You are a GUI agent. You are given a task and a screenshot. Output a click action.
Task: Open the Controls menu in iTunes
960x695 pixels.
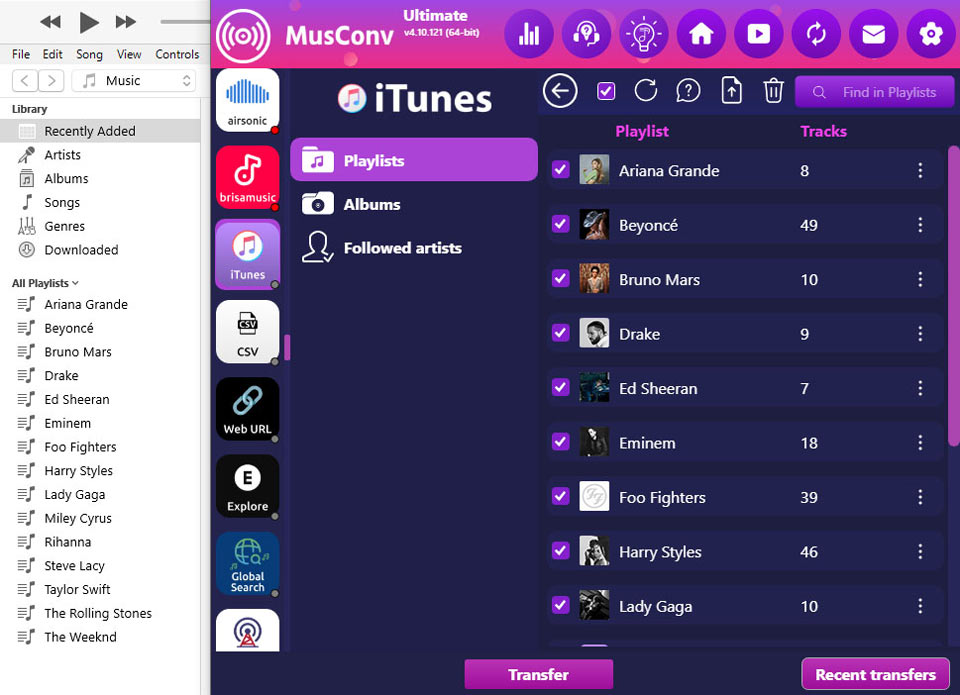(x=177, y=54)
